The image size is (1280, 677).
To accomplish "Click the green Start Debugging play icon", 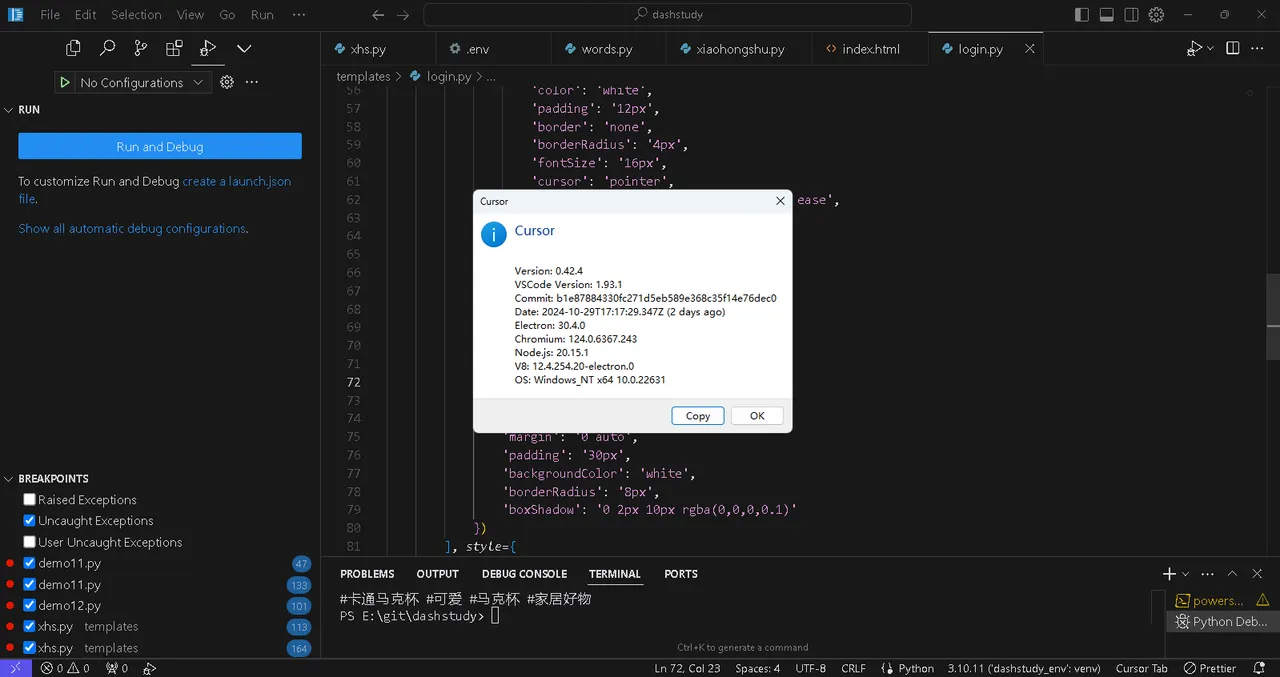I will (64, 82).
